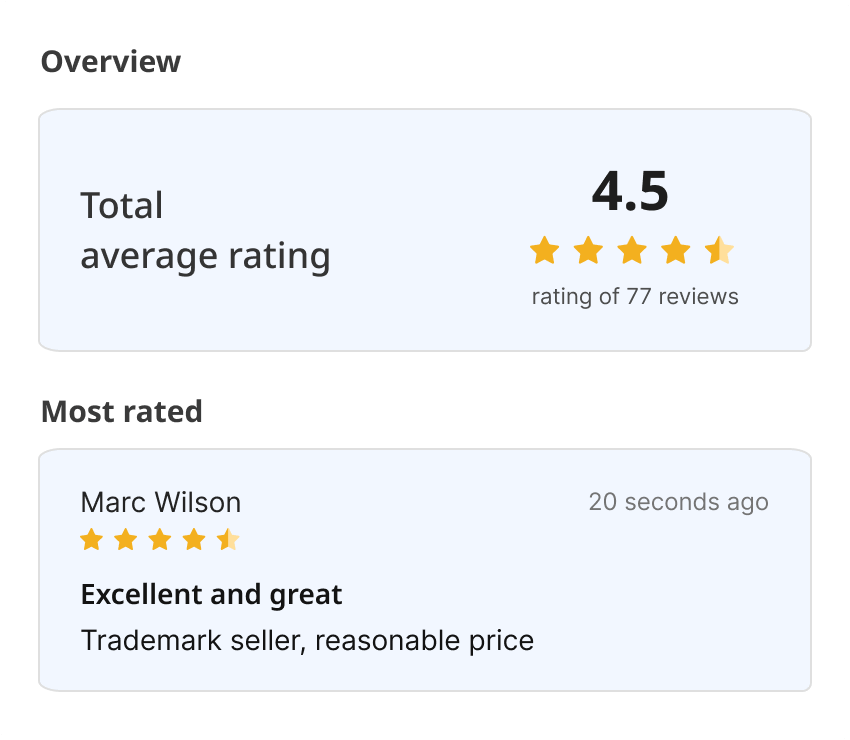This screenshot has width=850, height=740.
Task: Select the Overview section heading
Action: [x=110, y=62]
